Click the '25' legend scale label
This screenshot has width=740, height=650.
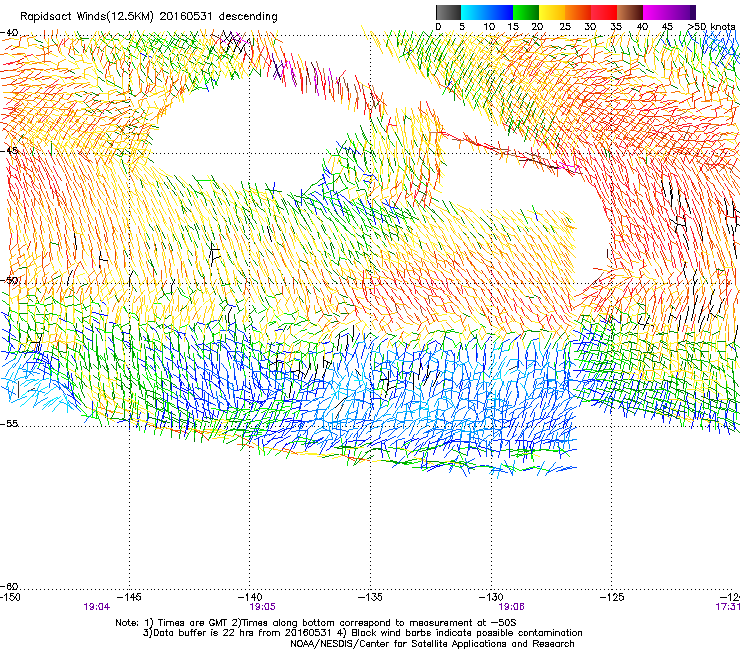click(565, 27)
